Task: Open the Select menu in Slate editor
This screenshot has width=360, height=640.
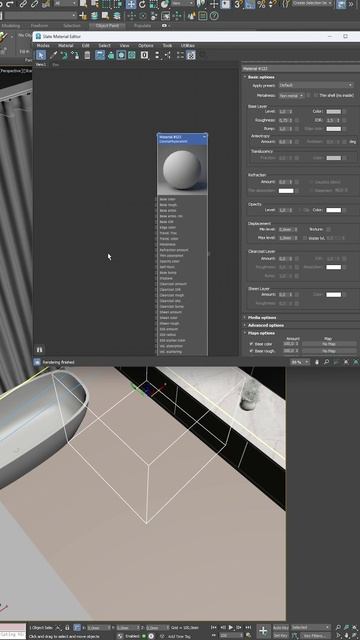Action: pyautogui.click(x=104, y=46)
